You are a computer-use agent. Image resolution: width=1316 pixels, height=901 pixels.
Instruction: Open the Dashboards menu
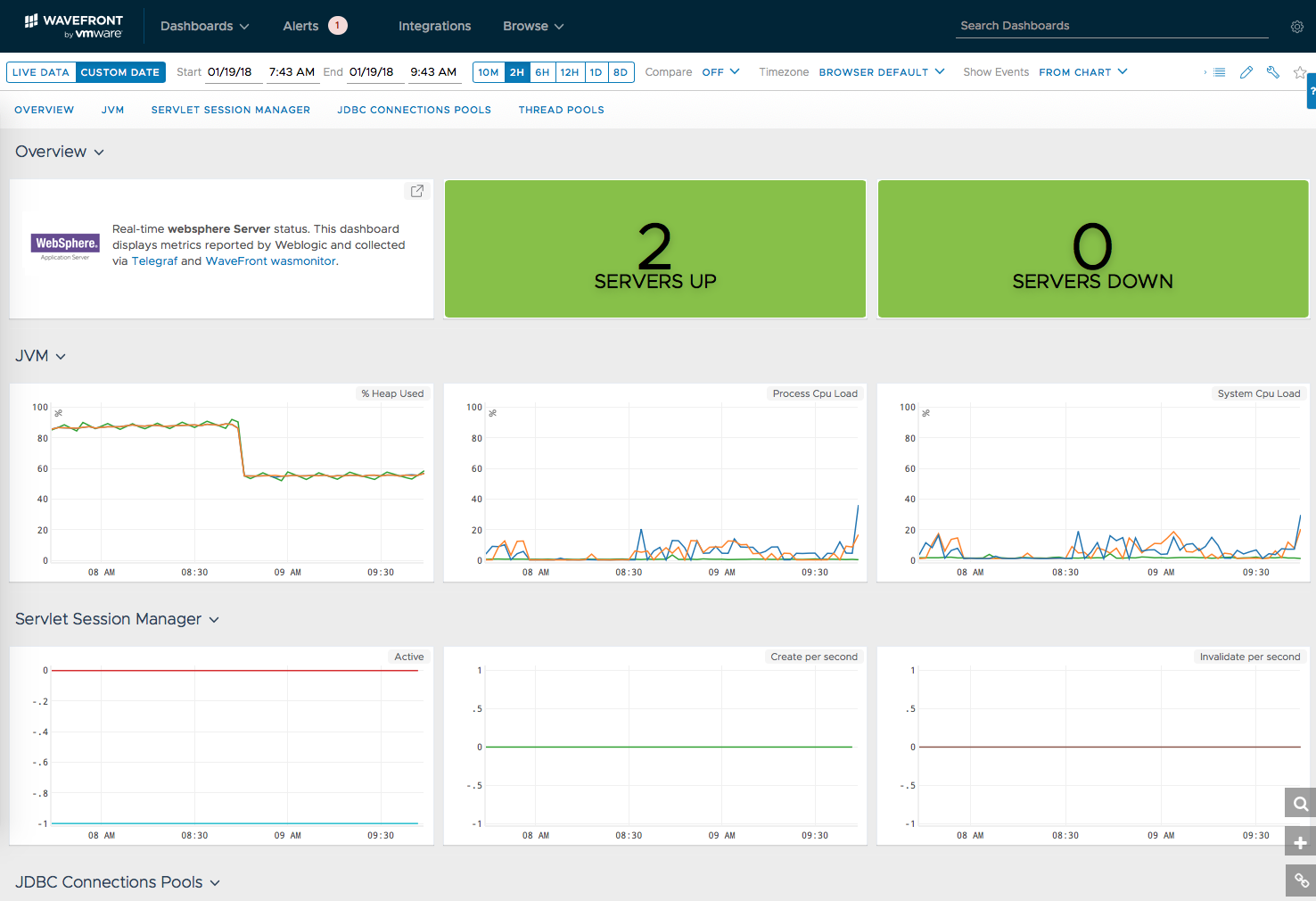204,26
